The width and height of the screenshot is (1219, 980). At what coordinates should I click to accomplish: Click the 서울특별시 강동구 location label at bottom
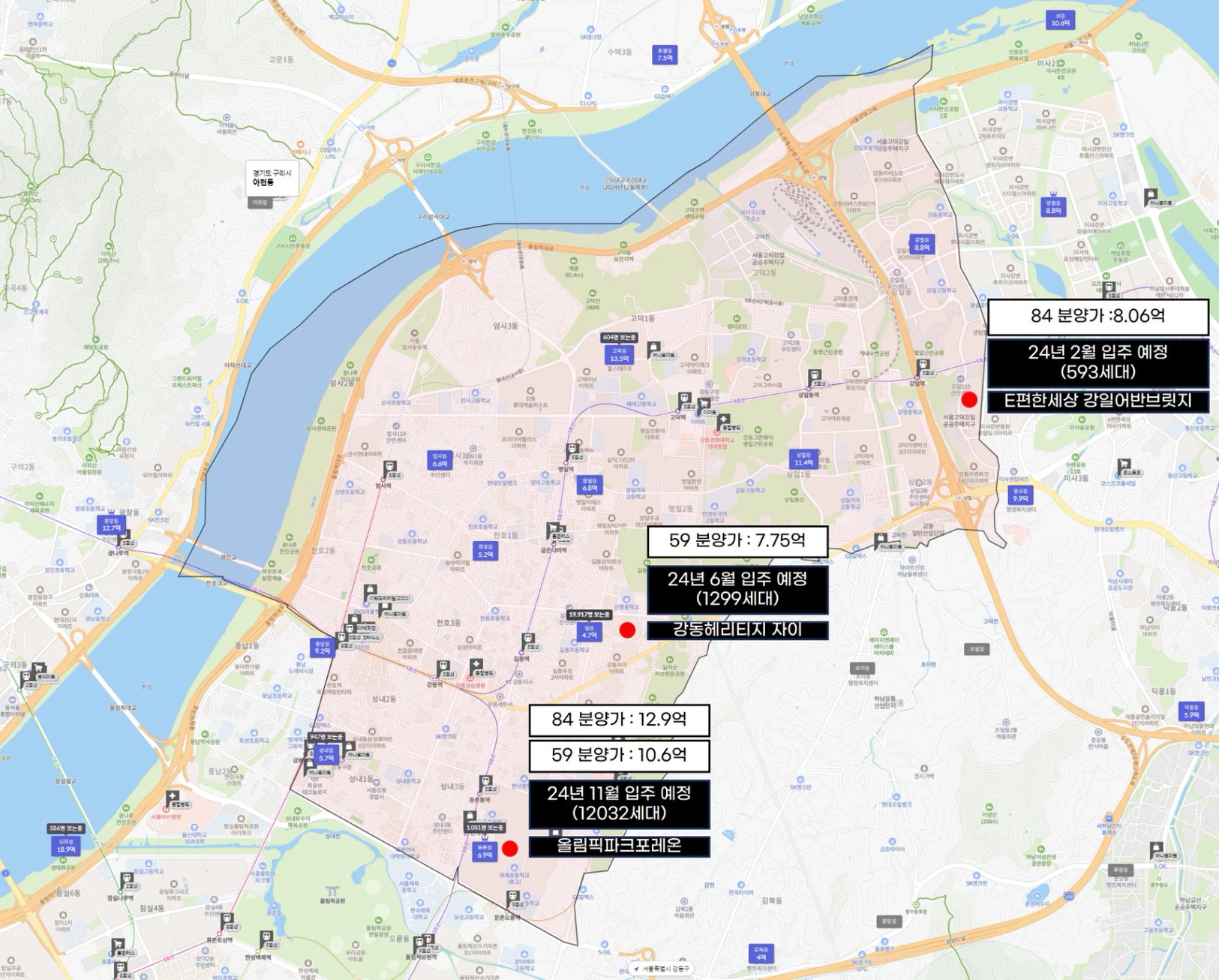tap(662, 969)
